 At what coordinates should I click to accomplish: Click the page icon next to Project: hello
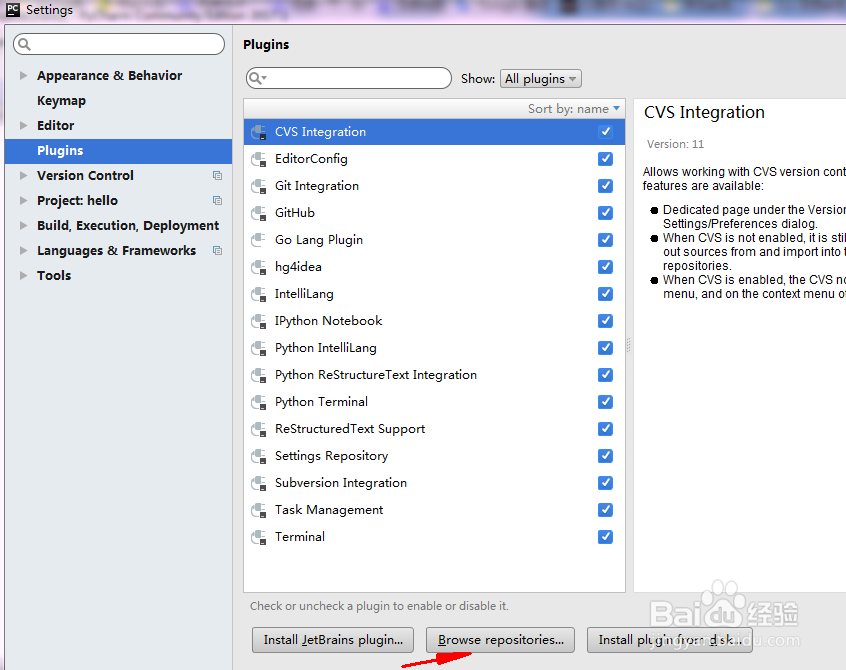(216, 200)
